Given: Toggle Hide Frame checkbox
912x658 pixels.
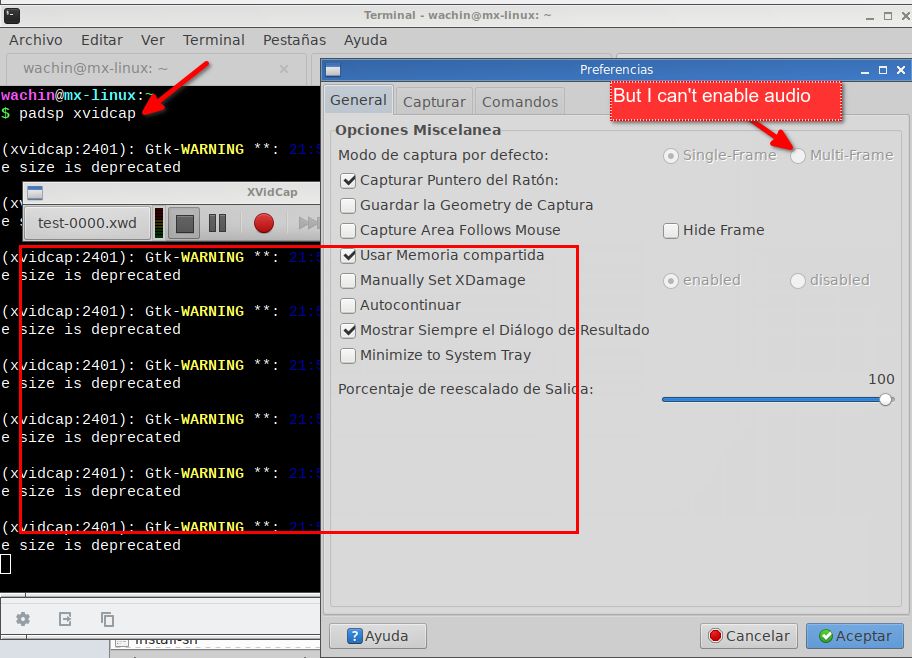Looking at the screenshot, I should coord(671,230).
